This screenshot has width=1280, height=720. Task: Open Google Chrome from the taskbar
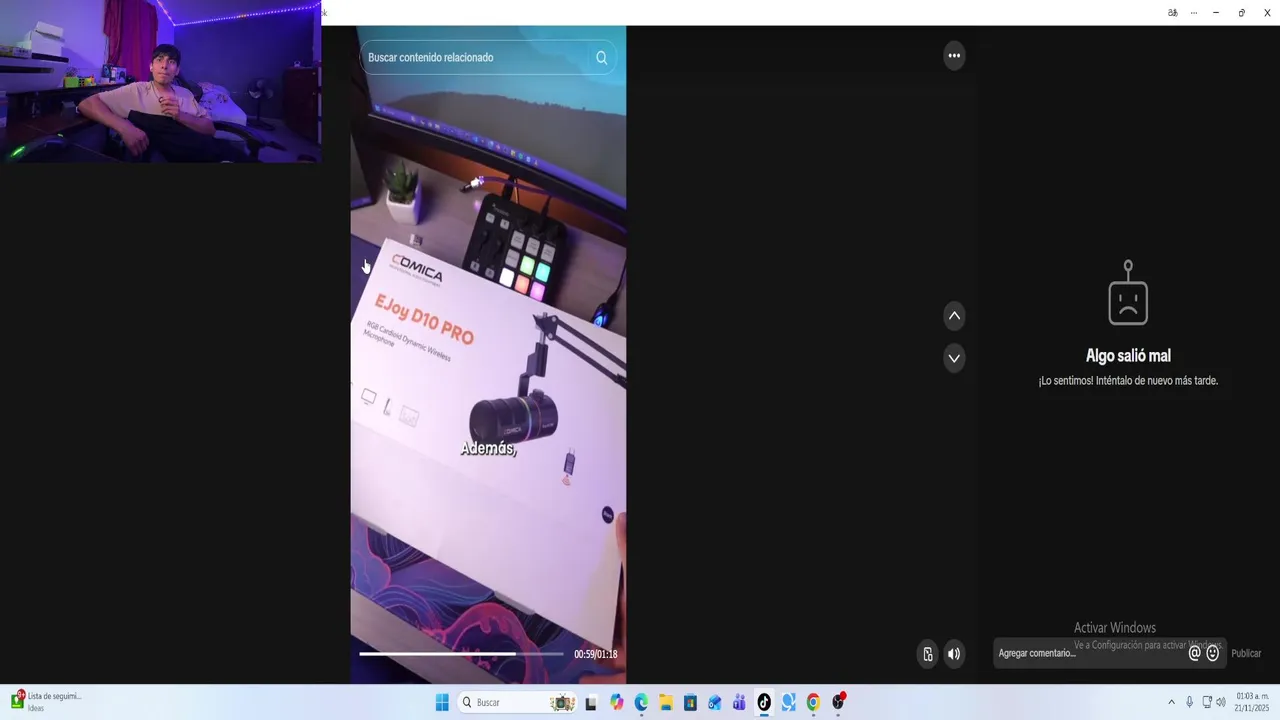(813, 702)
